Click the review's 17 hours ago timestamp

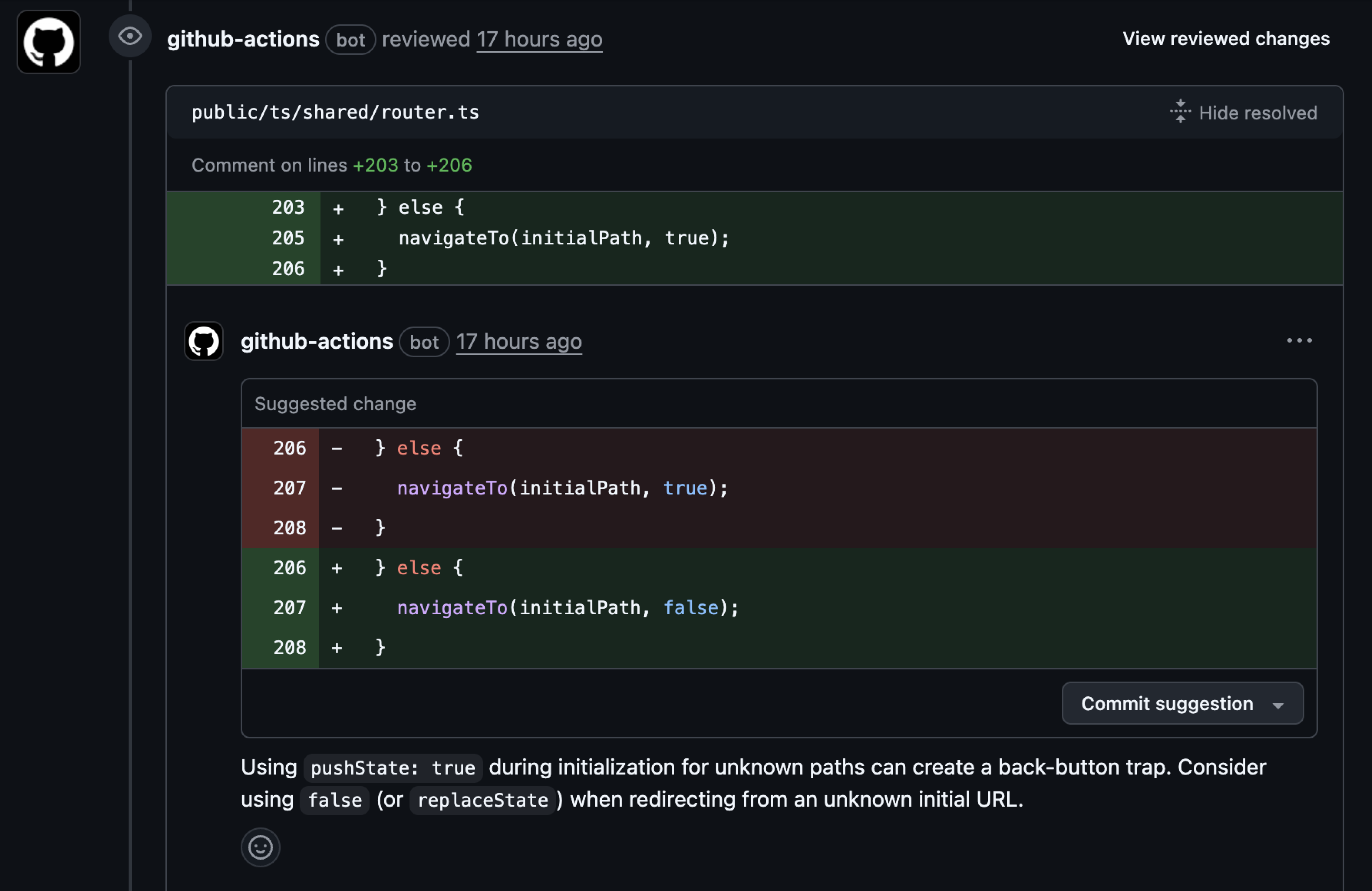coord(539,39)
